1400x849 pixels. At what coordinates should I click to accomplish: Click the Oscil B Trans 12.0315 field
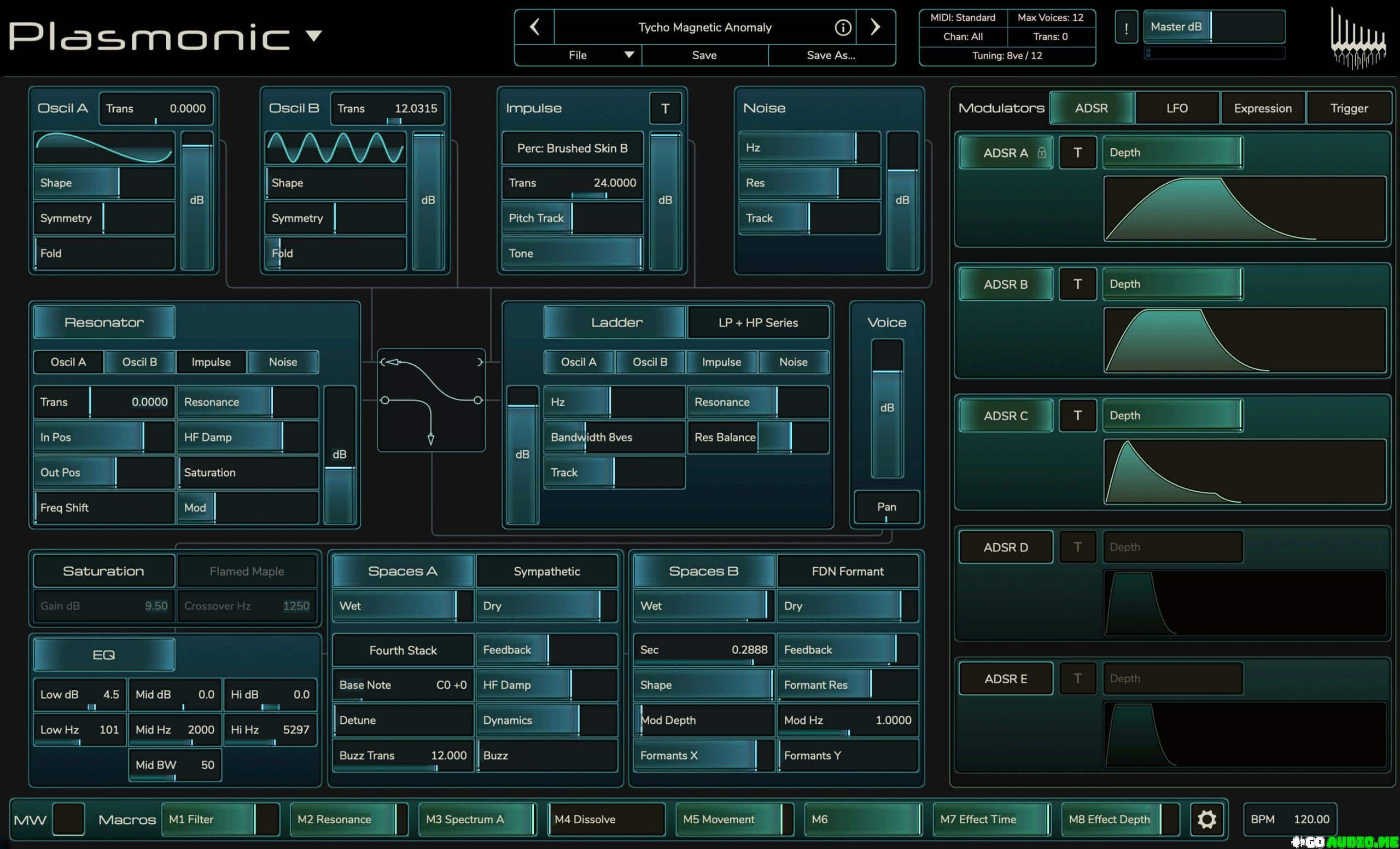pyautogui.click(x=387, y=108)
